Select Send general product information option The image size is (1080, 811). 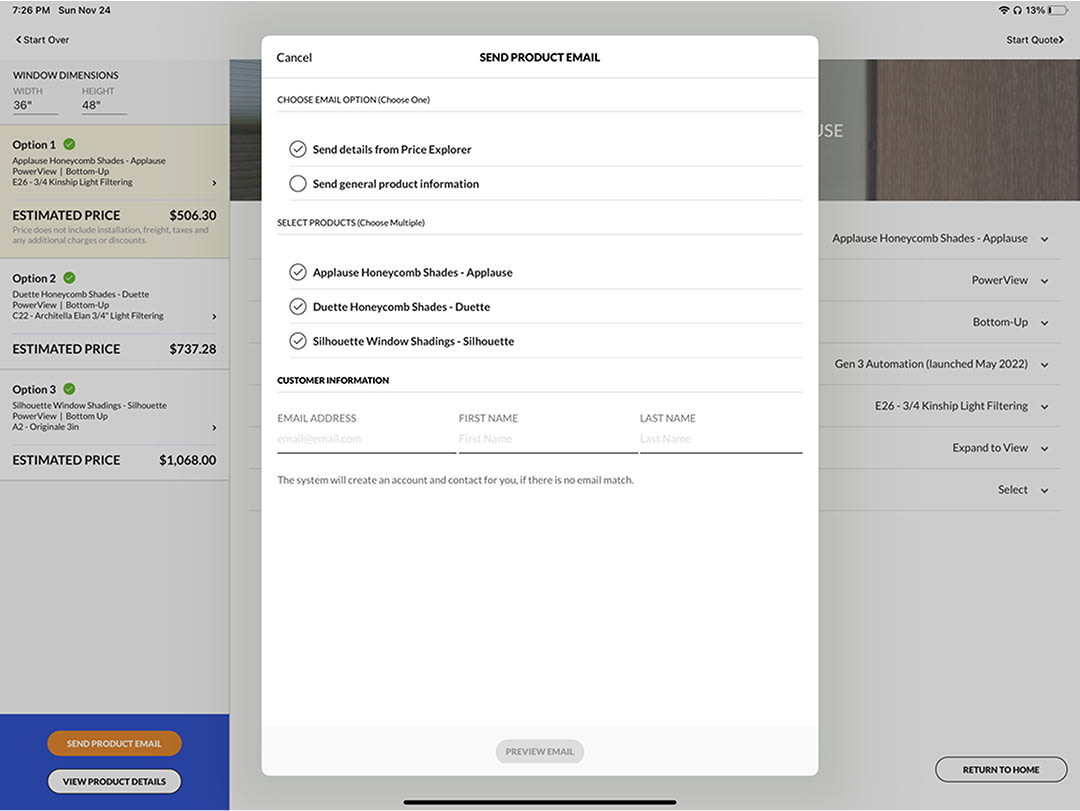pos(298,184)
